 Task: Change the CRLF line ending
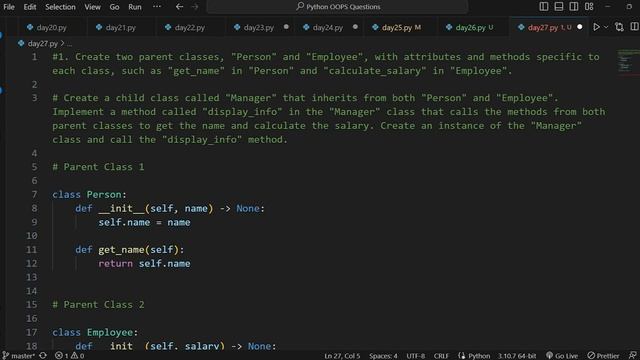pos(441,356)
